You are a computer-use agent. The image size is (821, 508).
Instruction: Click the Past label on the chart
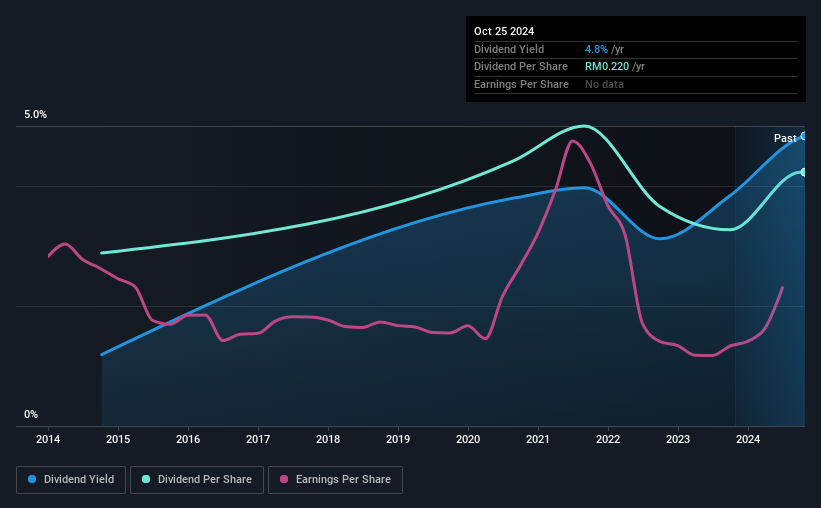point(785,138)
